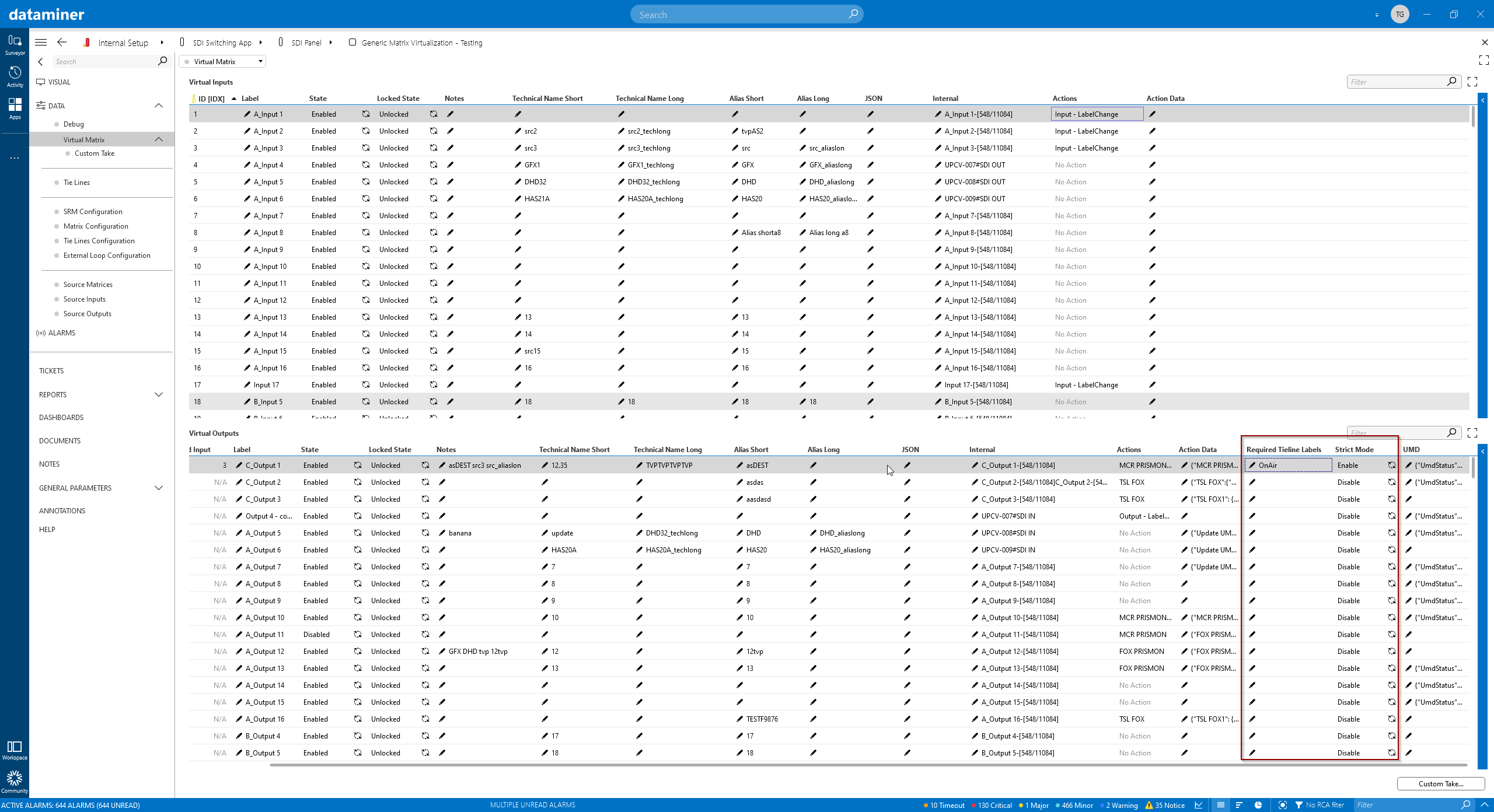Open Source Matrices page
This screenshot has height=812, width=1494.
[88, 285]
